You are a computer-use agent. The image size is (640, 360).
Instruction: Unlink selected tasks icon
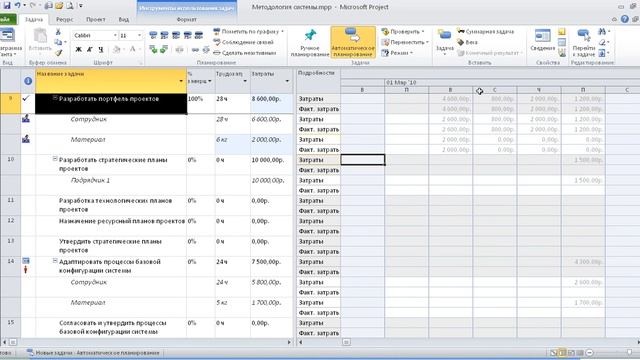[206, 50]
